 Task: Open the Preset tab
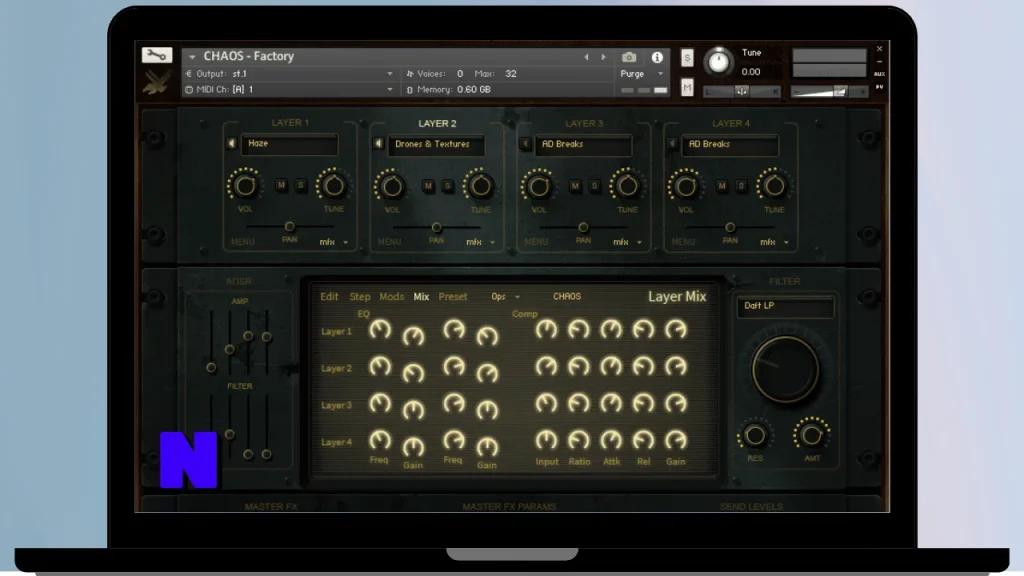click(453, 296)
